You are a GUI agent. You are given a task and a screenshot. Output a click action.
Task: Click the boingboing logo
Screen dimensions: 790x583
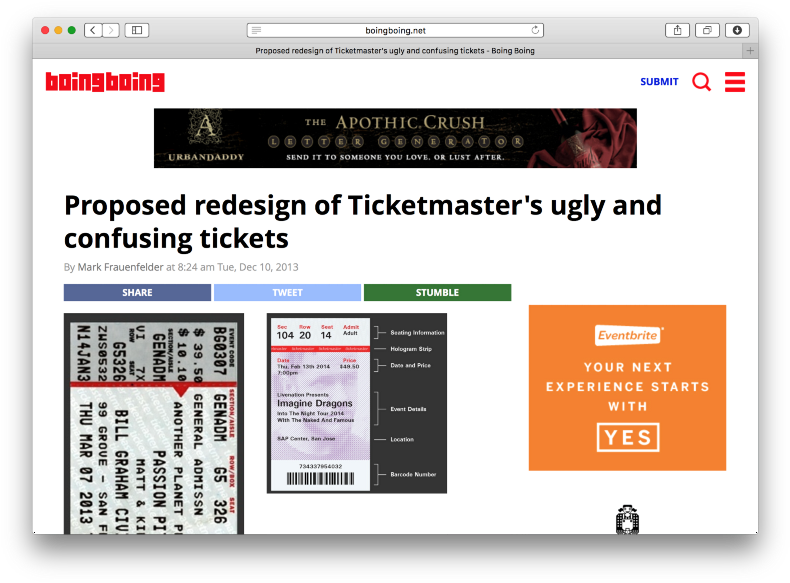pos(105,82)
